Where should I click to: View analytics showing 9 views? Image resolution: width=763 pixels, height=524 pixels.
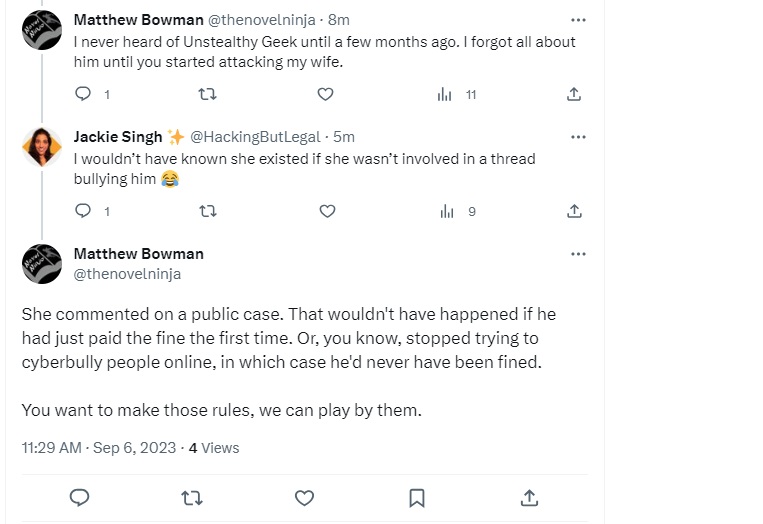[x=448, y=211]
